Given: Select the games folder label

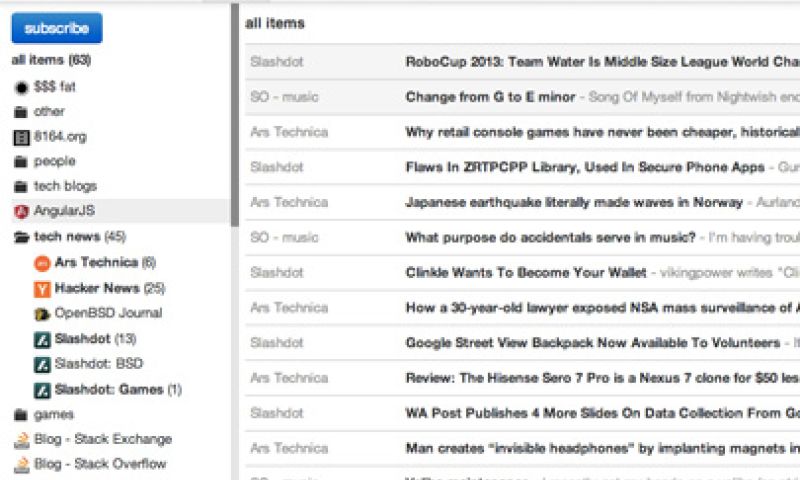Looking at the screenshot, I should 54,415.
